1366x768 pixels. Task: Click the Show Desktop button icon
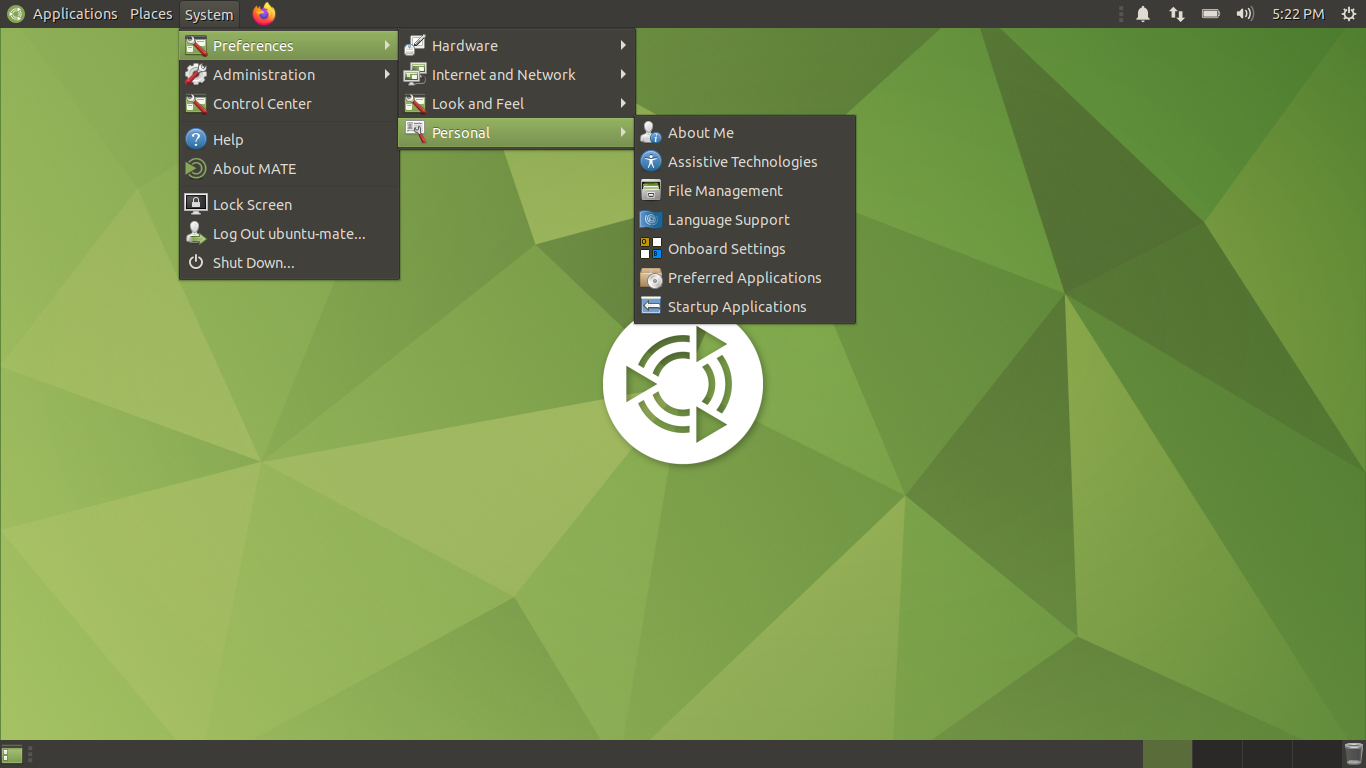pos(12,754)
